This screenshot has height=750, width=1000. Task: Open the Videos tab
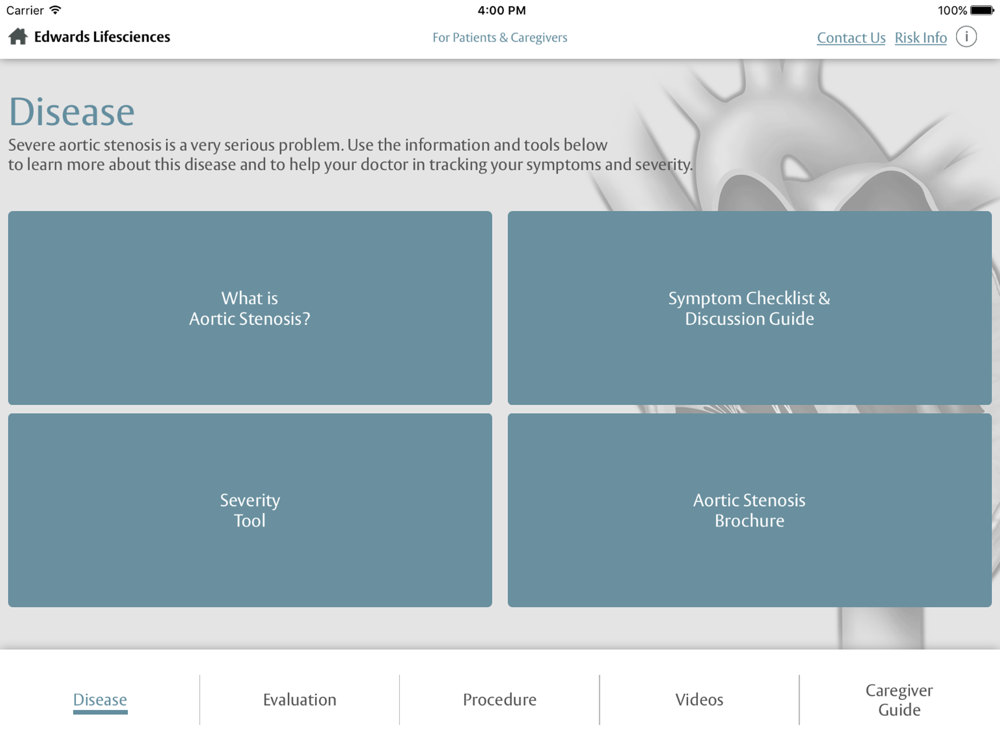click(699, 699)
